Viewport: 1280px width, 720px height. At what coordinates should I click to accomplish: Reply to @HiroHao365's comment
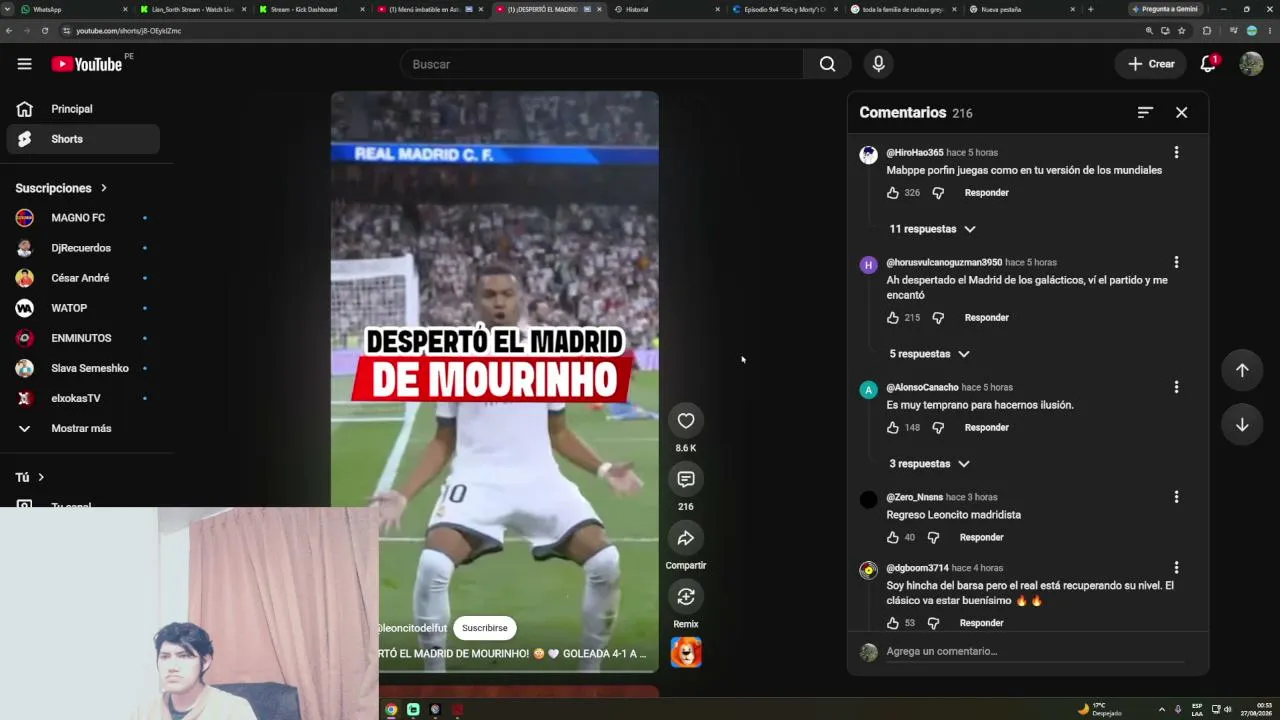[x=987, y=193]
